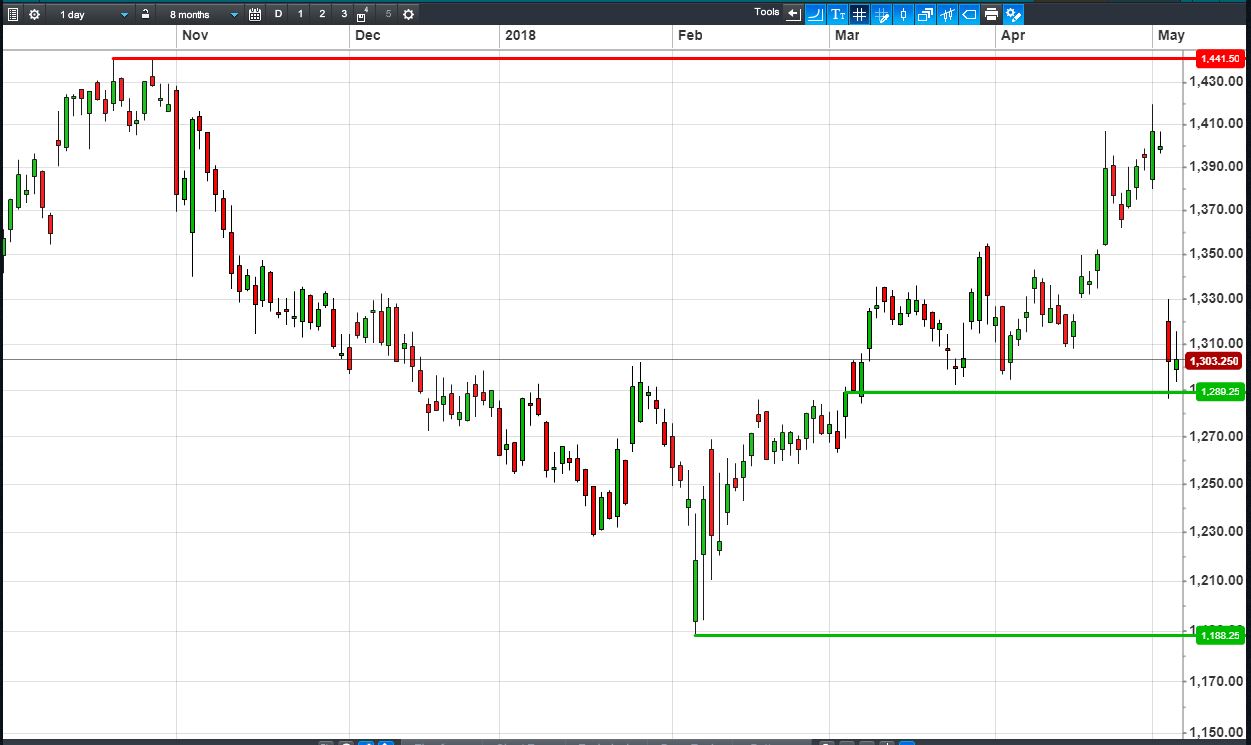This screenshot has height=745, width=1251.
Task: Save to chart layout slot 4
Action: click(363, 14)
